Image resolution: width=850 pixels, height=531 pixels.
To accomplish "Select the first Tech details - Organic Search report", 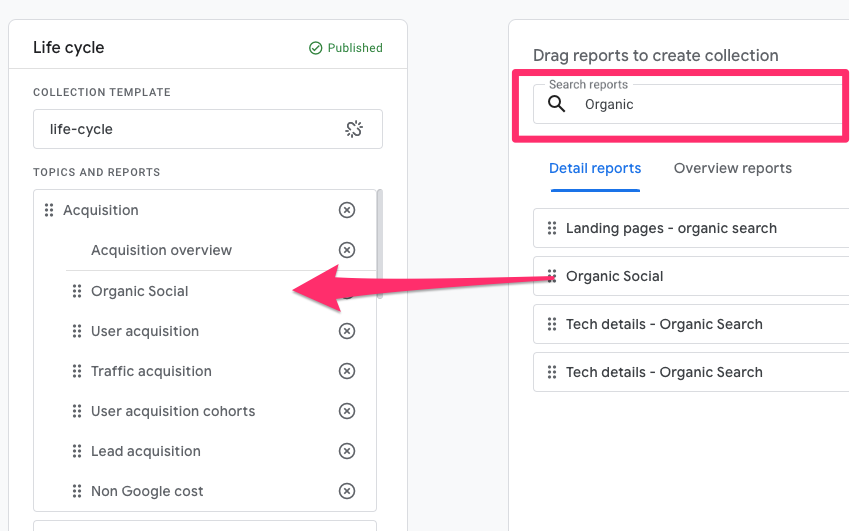I will (664, 324).
